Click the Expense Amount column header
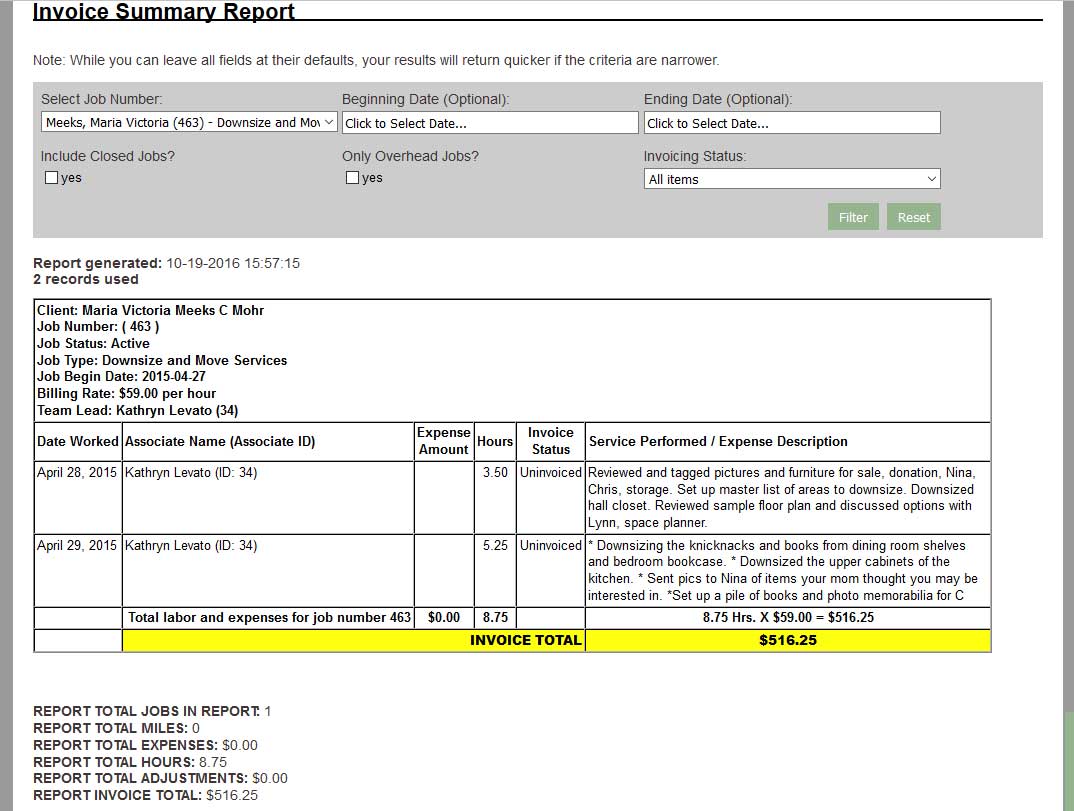 [443, 441]
